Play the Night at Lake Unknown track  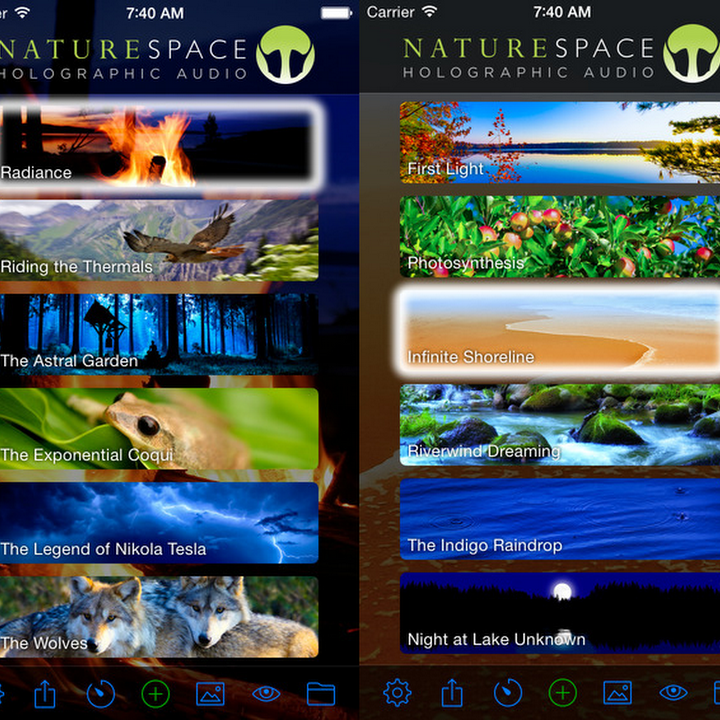point(560,613)
